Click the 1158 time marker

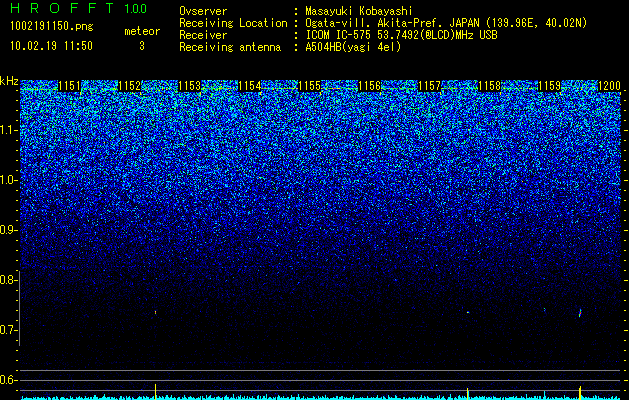(489, 86)
